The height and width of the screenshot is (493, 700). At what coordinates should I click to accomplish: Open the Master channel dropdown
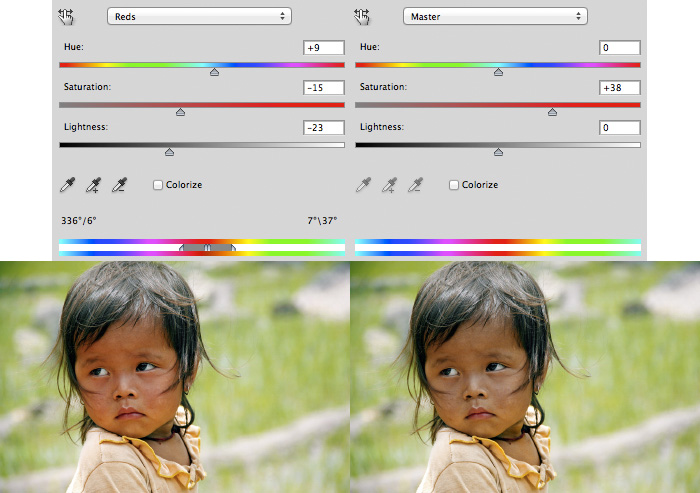pyautogui.click(x=495, y=16)
